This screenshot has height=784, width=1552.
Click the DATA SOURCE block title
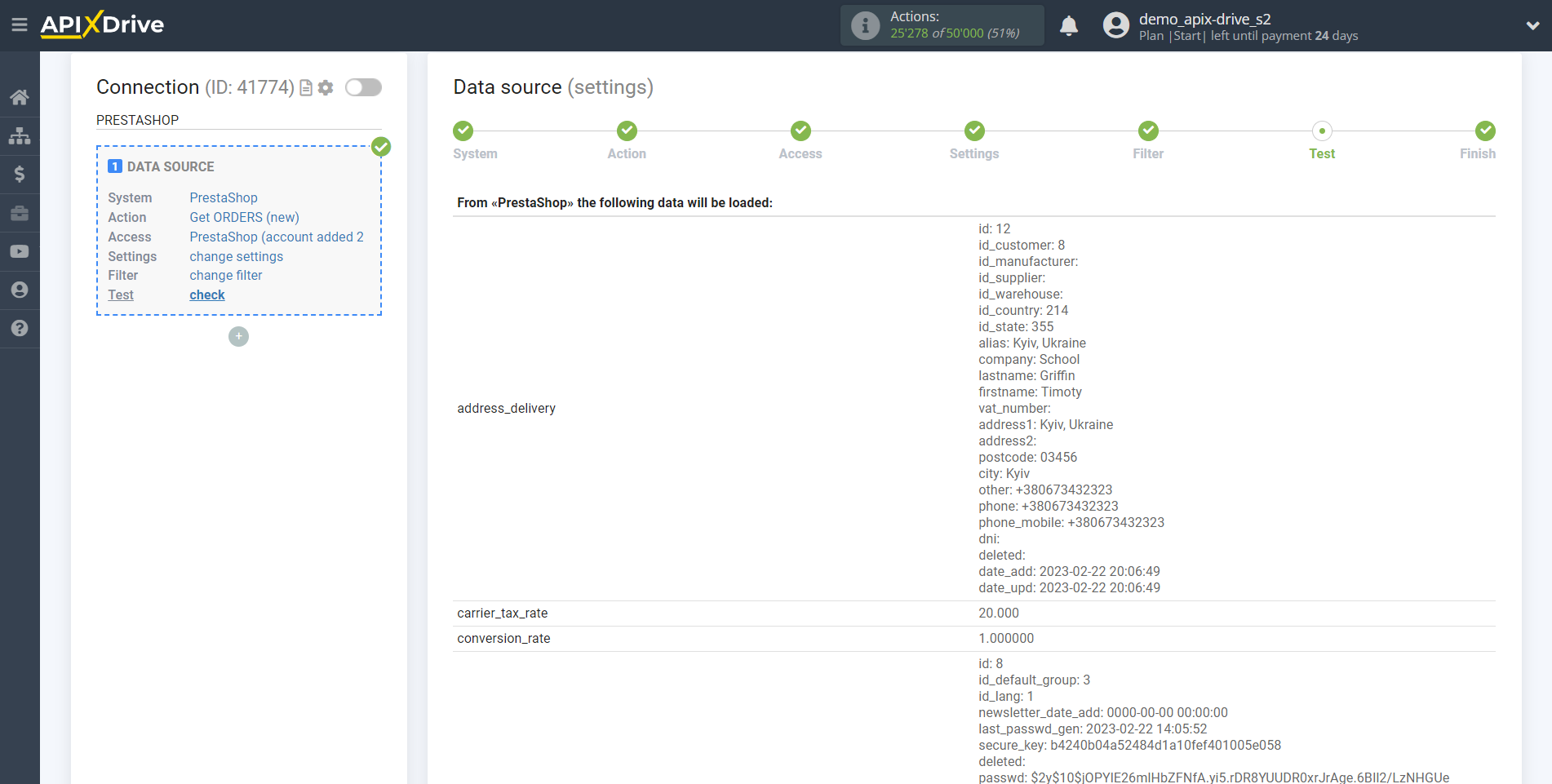(x=171, y=166)
